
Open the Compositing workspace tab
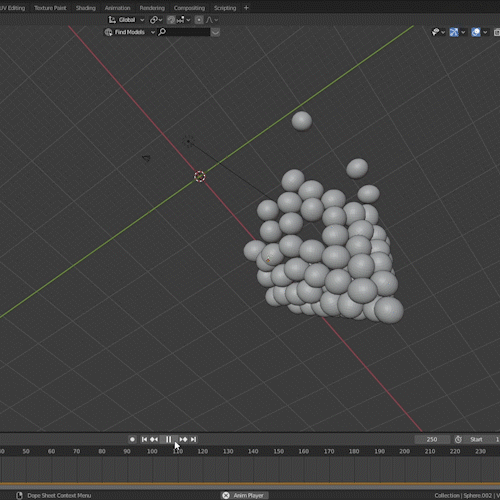click(189, 8)
